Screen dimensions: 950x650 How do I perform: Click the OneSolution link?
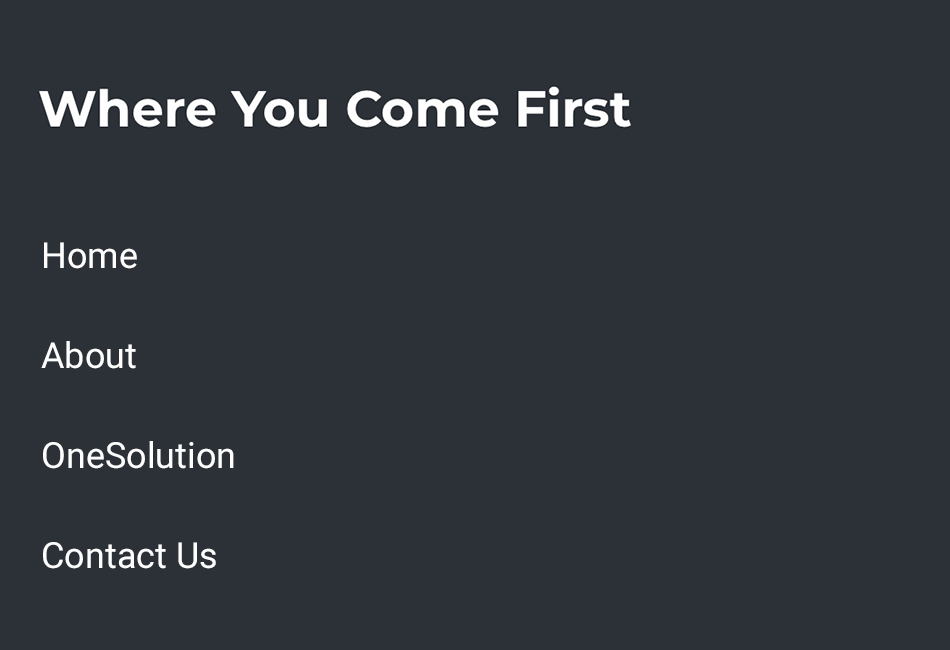(138, 456)
